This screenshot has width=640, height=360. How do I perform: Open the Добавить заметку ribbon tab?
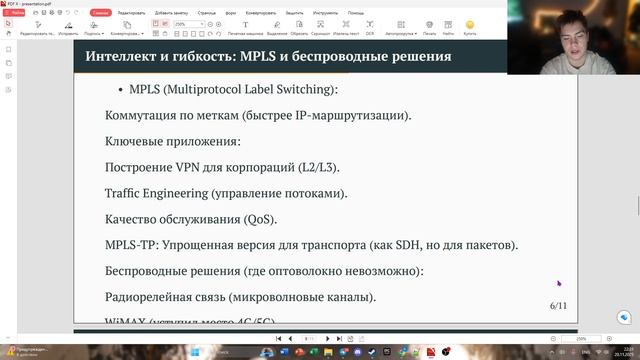[x=171, y=13]
